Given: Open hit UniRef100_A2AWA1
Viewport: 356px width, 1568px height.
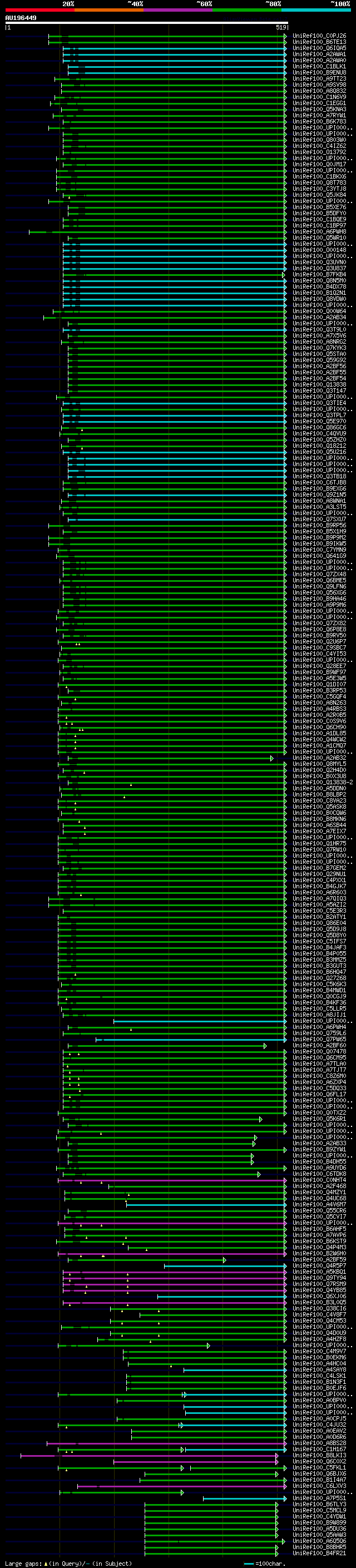Looking at the screenshot, I should (319, 54).
